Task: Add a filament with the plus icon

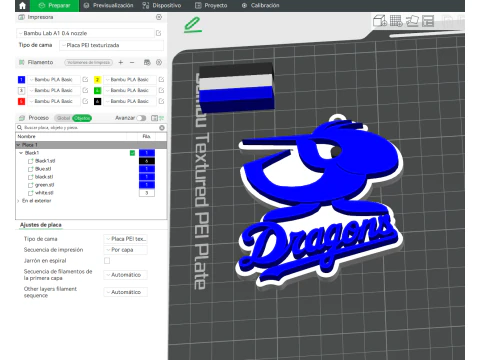Action: tap(121, 62)
